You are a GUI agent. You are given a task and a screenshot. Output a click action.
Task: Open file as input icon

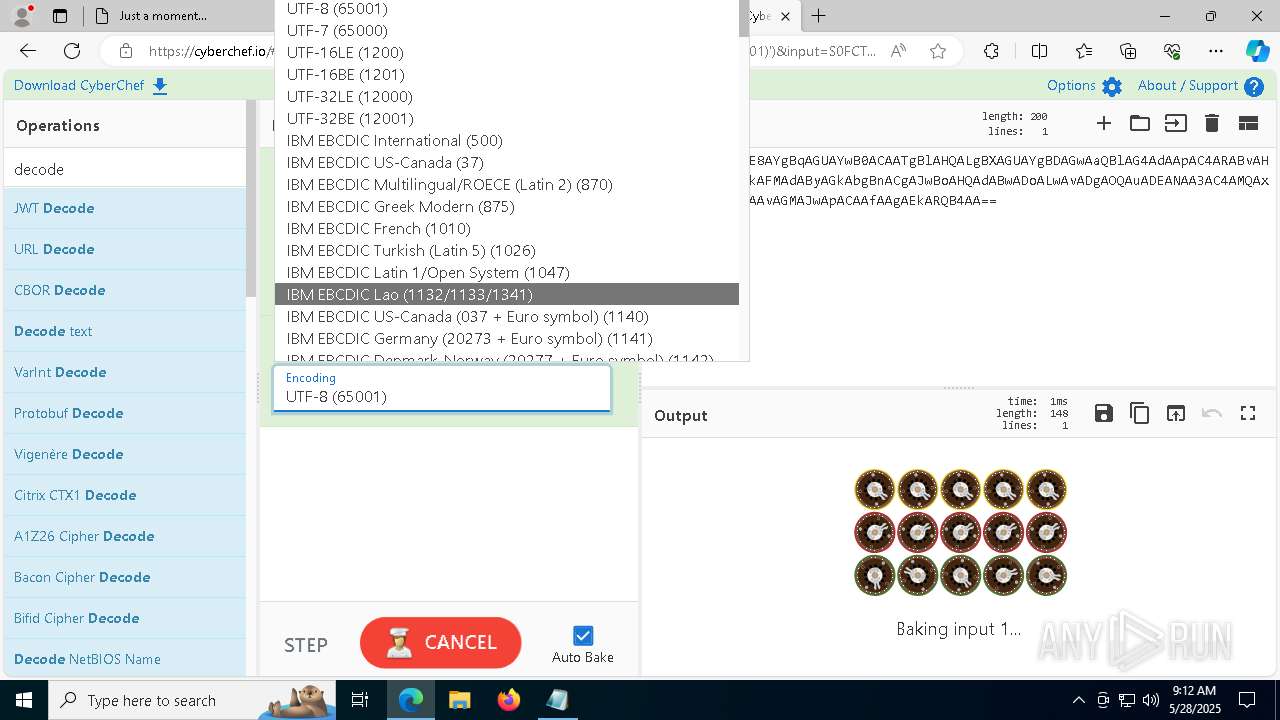[1176, 123]
